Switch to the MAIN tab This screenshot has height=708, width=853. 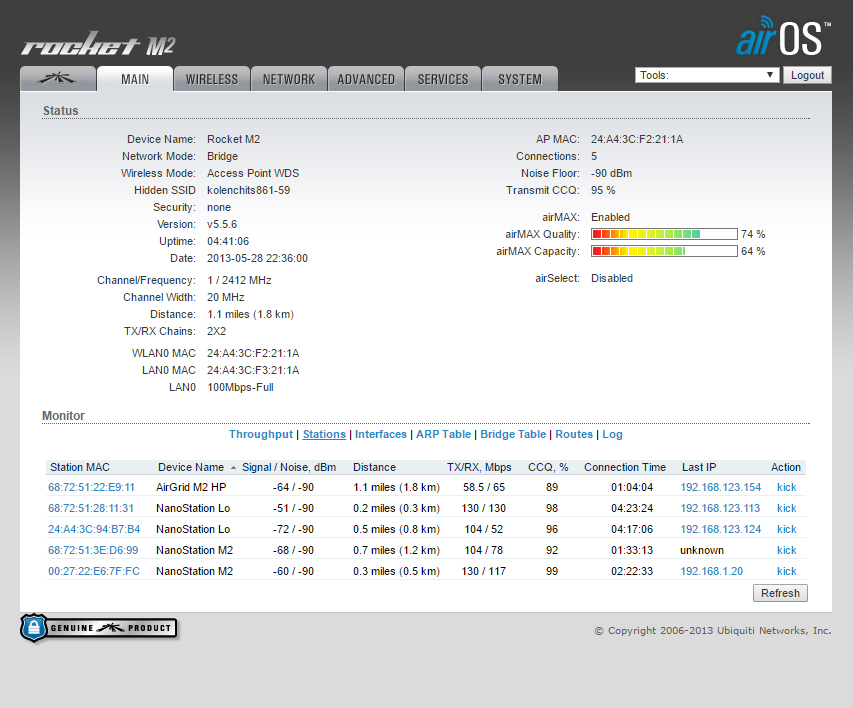(x=135, y=79)
